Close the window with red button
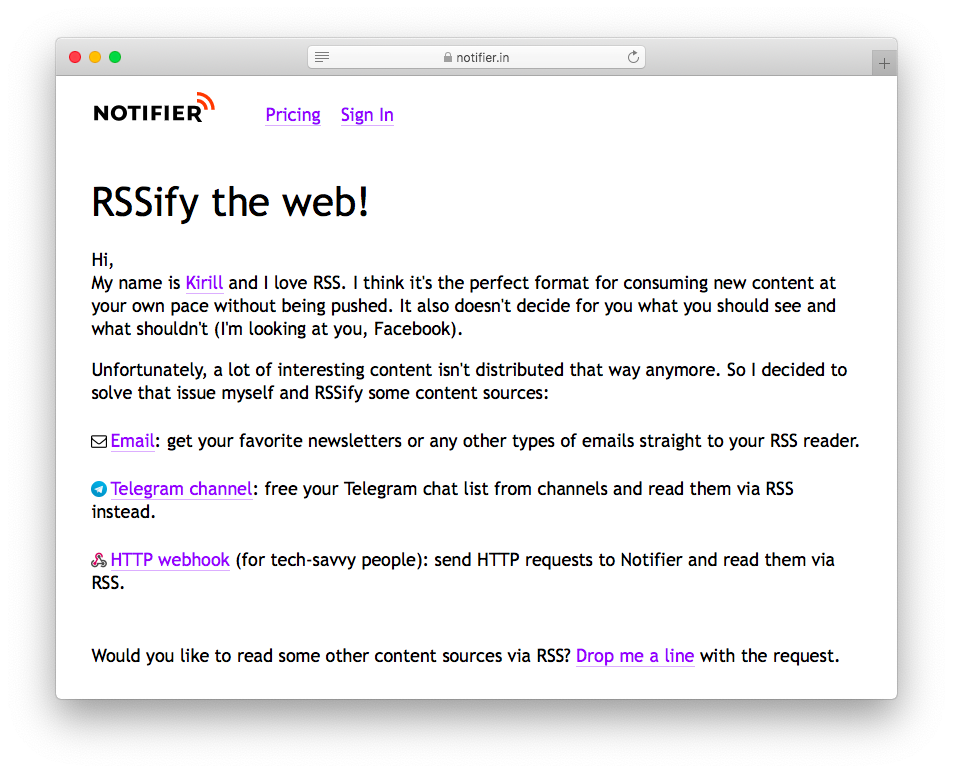953x773 pixels. pyautogui.click(x=75, y=57)
